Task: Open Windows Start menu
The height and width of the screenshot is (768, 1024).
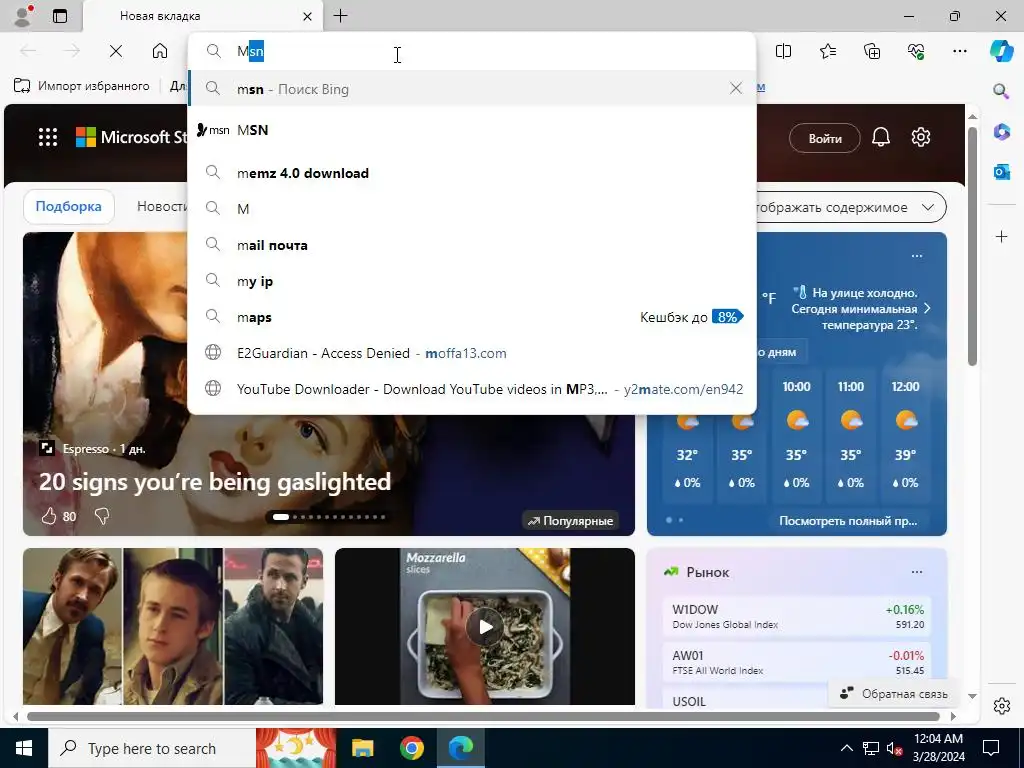Action: (24, 748)
